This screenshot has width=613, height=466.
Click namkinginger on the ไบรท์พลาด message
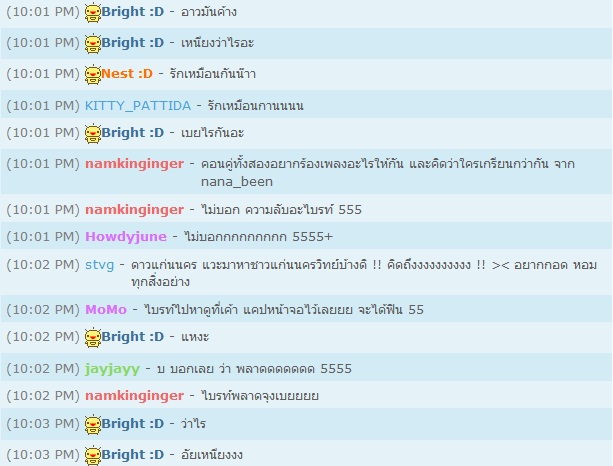point(134,396)
